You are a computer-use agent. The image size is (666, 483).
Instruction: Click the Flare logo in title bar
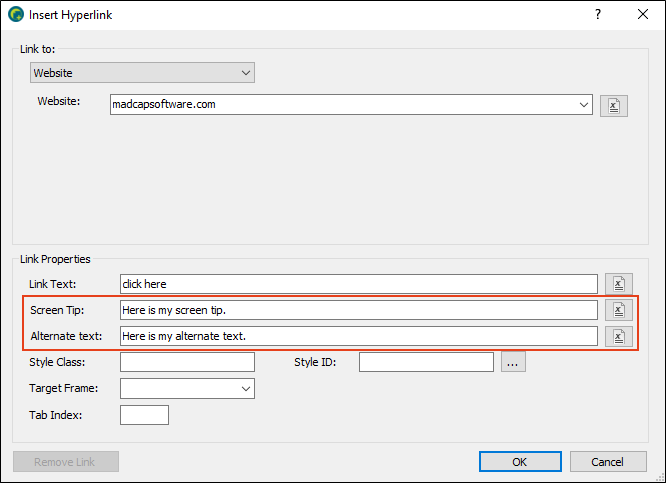coord(16,14)
